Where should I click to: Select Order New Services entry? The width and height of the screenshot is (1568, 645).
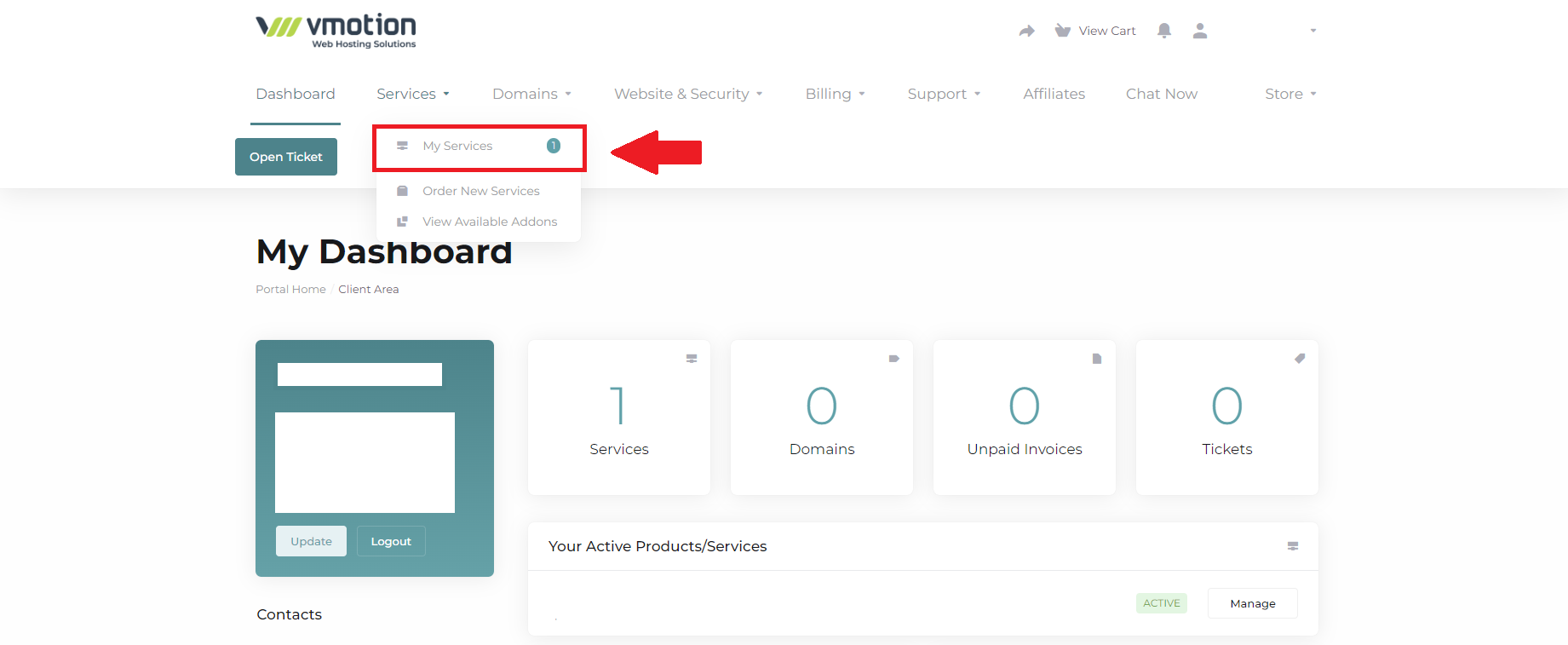[x=479, y=191]
